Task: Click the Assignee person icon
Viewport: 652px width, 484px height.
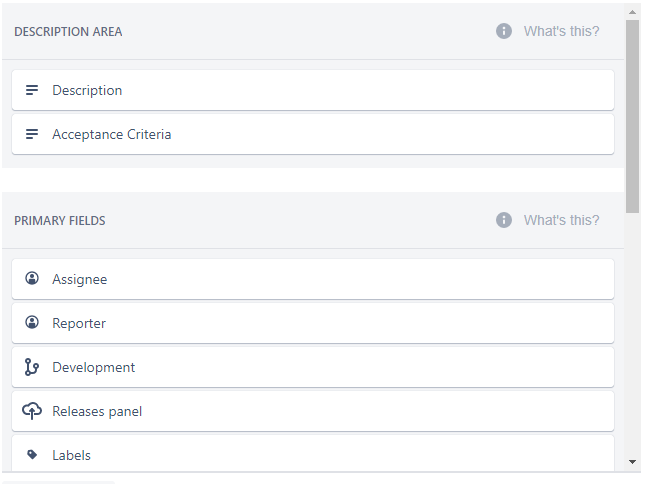Action: [x=32, y=279]
